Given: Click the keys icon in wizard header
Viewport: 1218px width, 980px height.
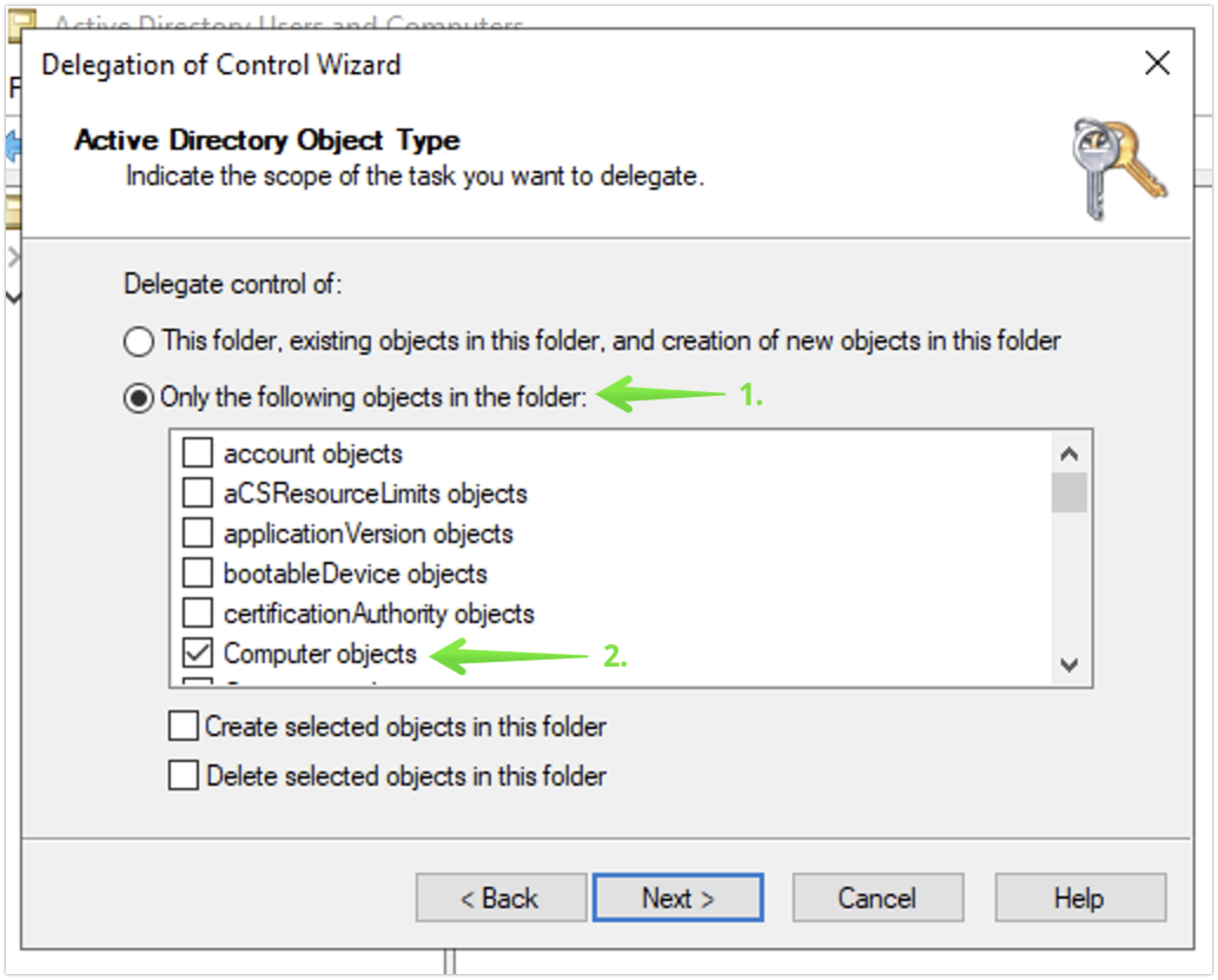Looking at the screenshot, I should coord(1118,169).
